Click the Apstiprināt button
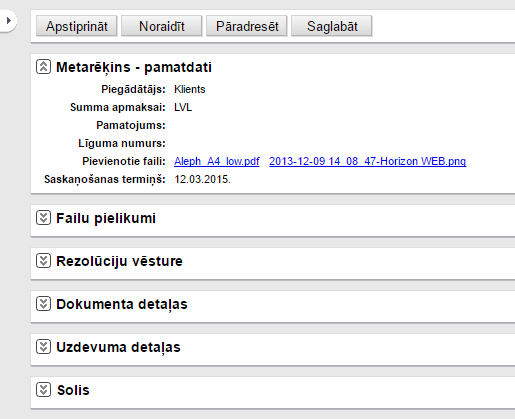The height and width of the screenshot is (419, 515). (77, 26)
